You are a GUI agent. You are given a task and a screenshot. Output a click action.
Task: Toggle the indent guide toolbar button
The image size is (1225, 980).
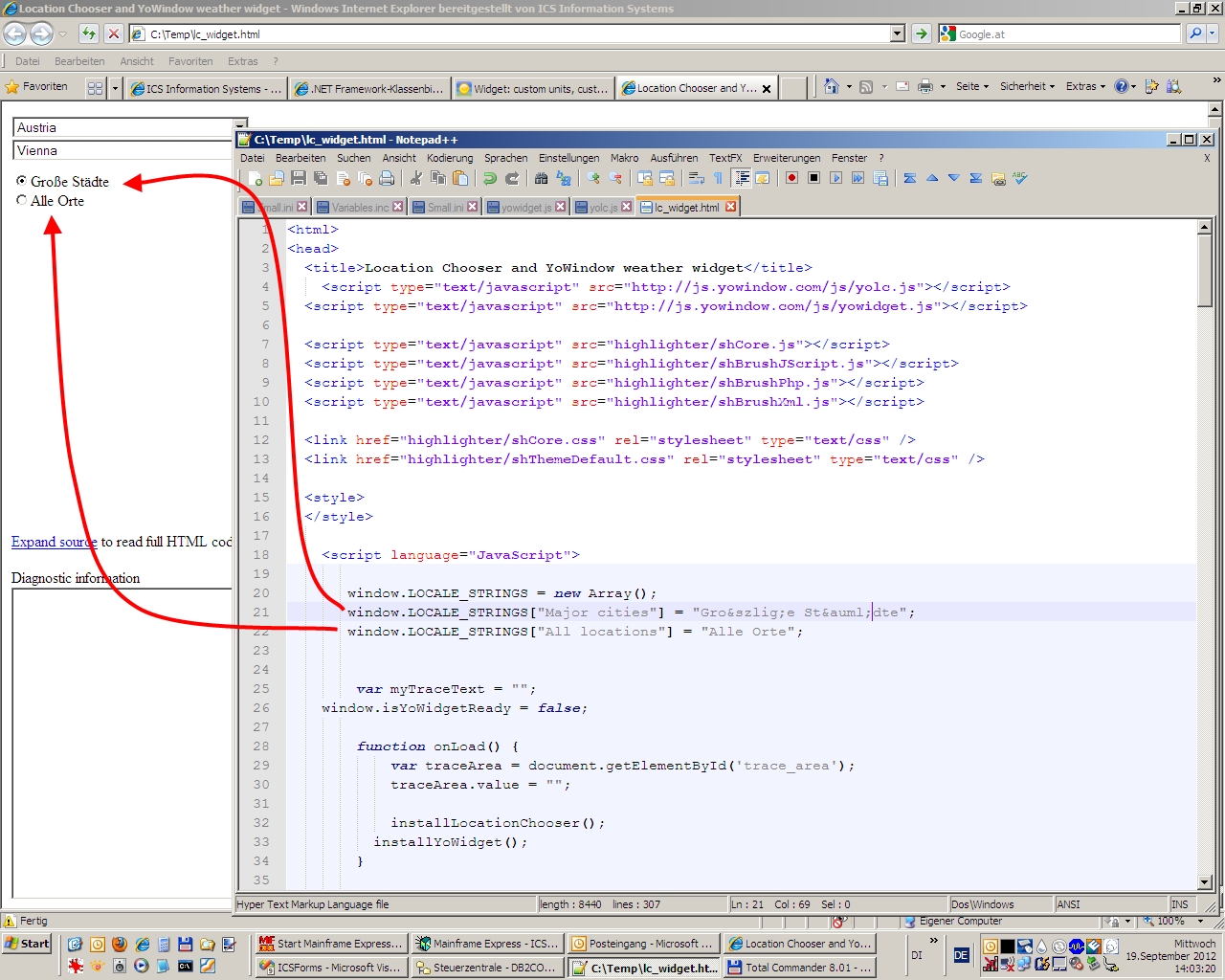(741, 179)
